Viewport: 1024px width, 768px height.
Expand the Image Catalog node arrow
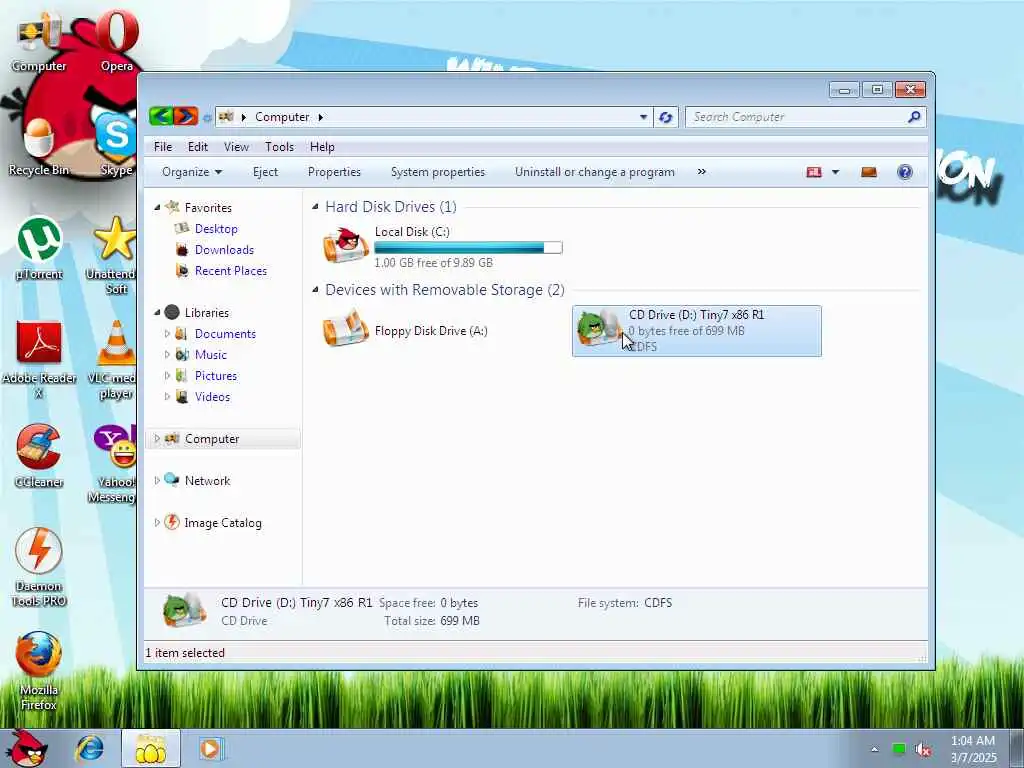tap(157, 522)
